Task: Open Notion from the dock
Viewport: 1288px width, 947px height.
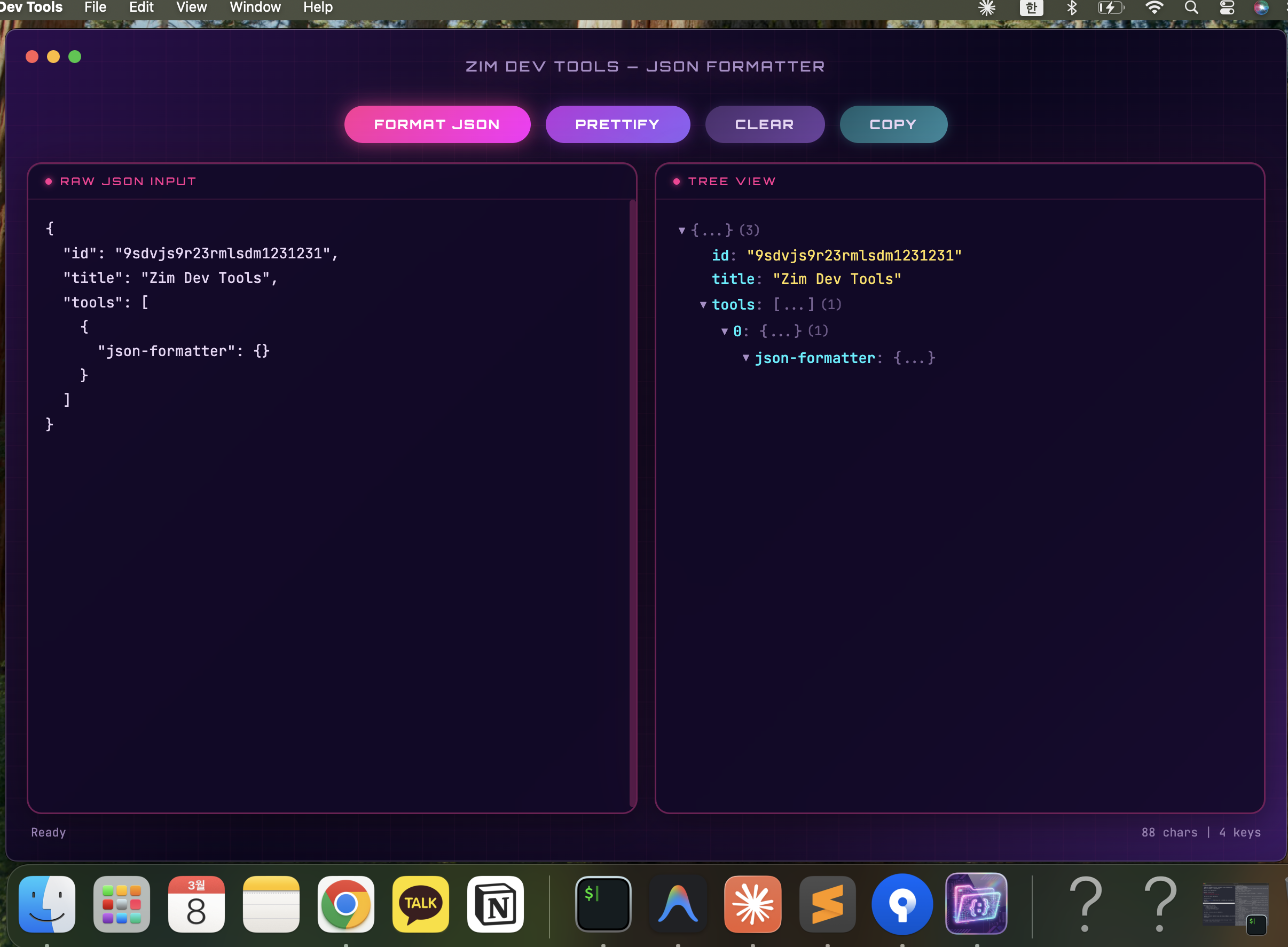Action: point(496,903)
